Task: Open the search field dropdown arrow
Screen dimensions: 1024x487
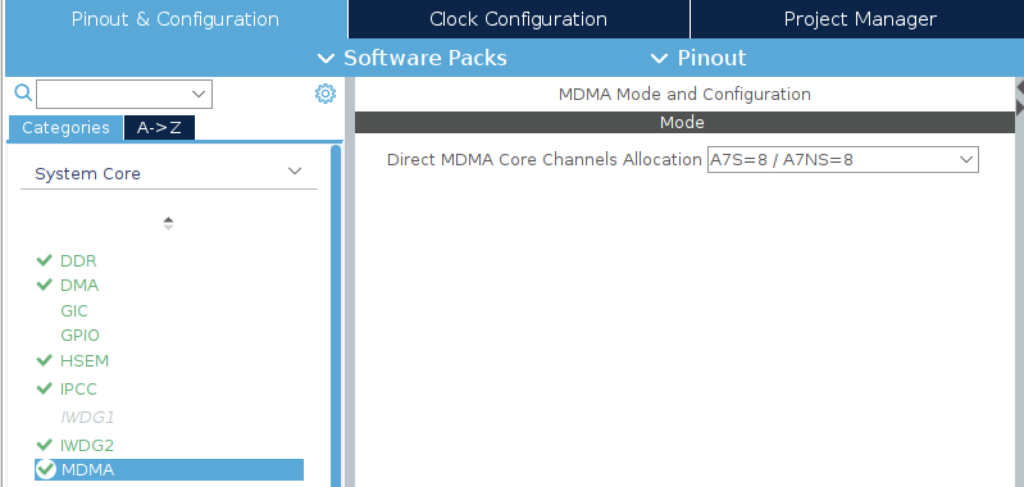Action: point(199,94)
